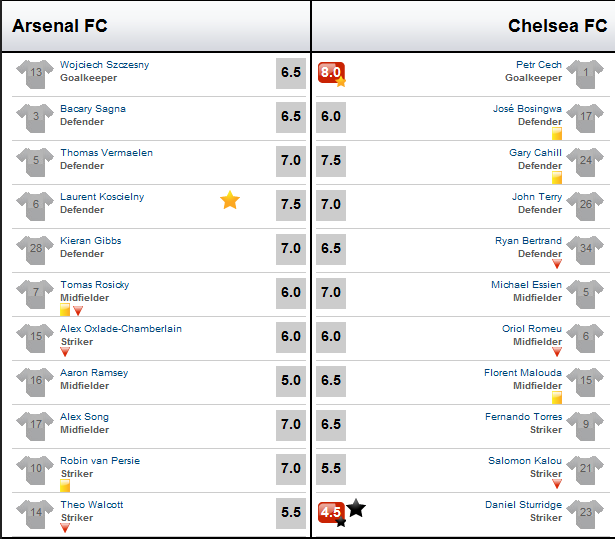The height and width of the screenshot is (539, 615).
Task: Open Fernando Torres player link
Action: (523, 417)
